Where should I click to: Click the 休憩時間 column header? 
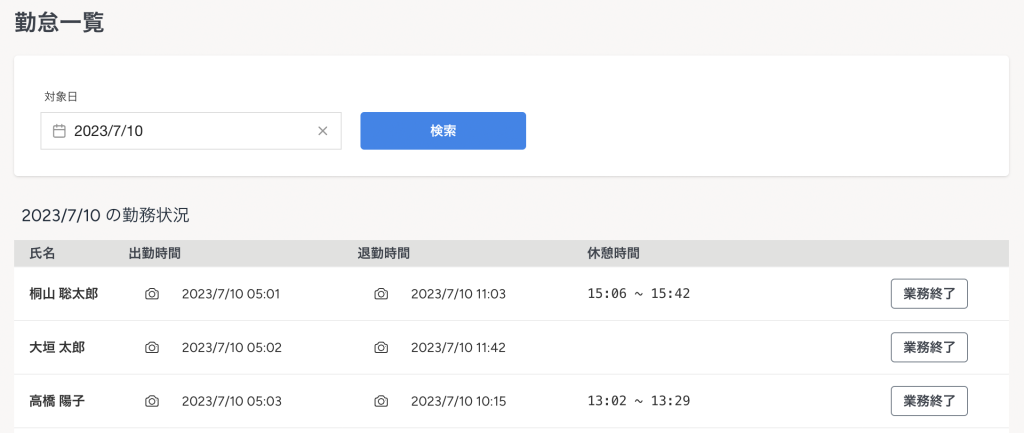click(613, 254)
